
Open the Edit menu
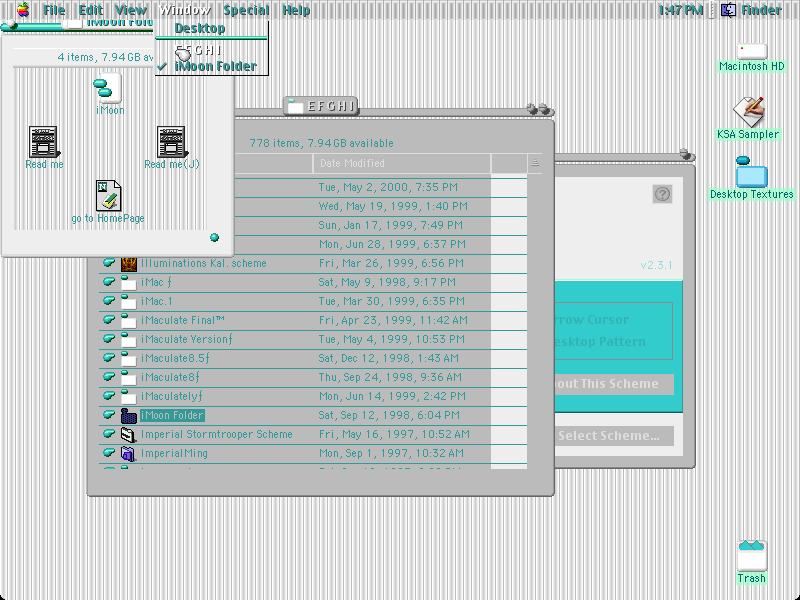[x=90, y=10]
